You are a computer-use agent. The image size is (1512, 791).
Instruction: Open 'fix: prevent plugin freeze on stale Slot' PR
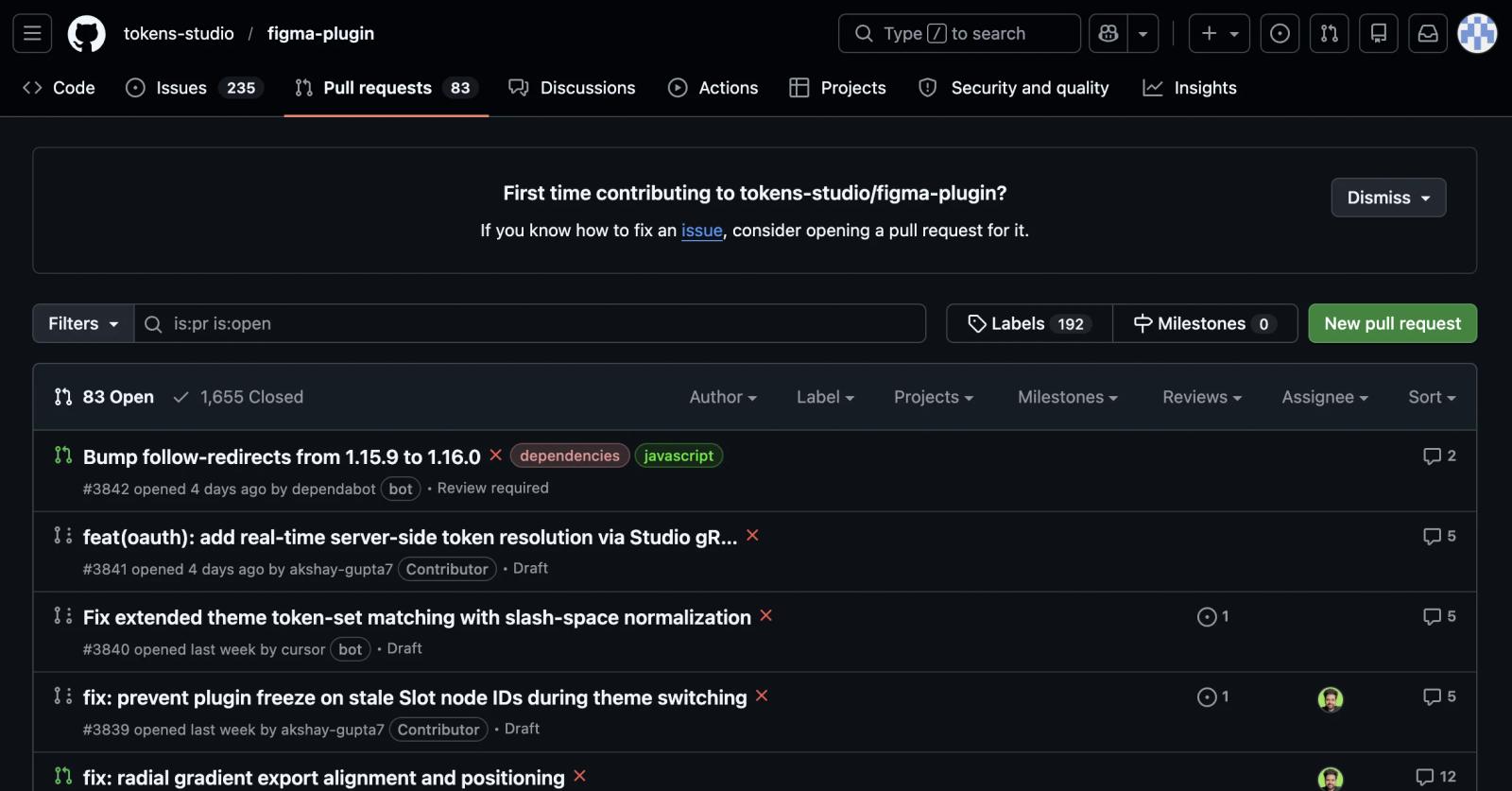415,698
